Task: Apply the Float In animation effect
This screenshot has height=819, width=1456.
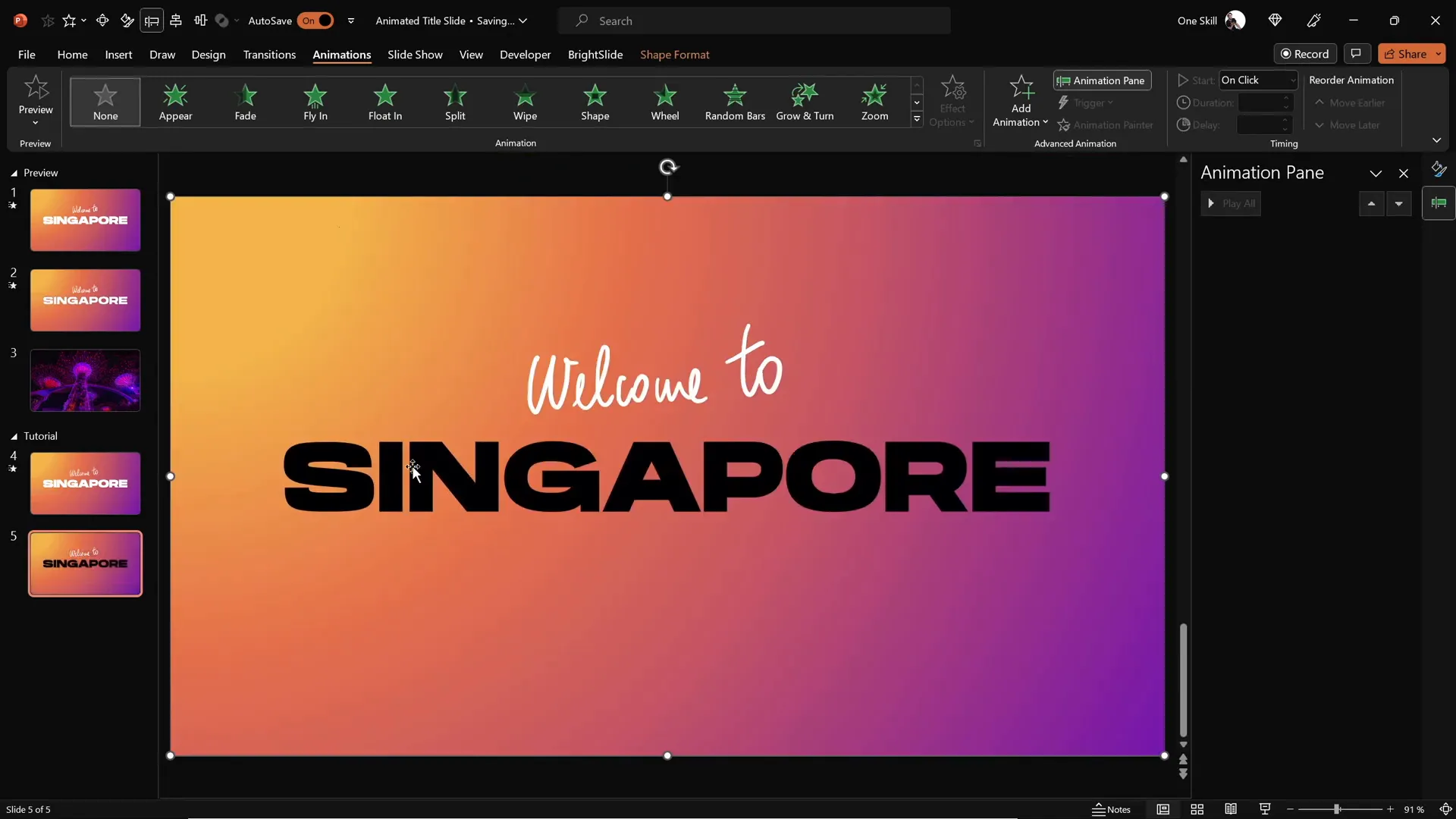Action: (385, 102)
